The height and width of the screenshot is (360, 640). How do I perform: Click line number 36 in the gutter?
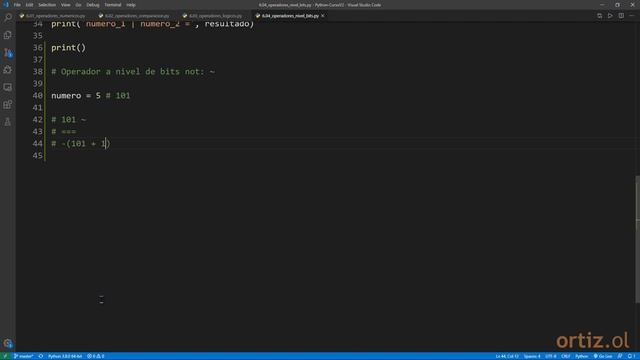coord(38,48)
